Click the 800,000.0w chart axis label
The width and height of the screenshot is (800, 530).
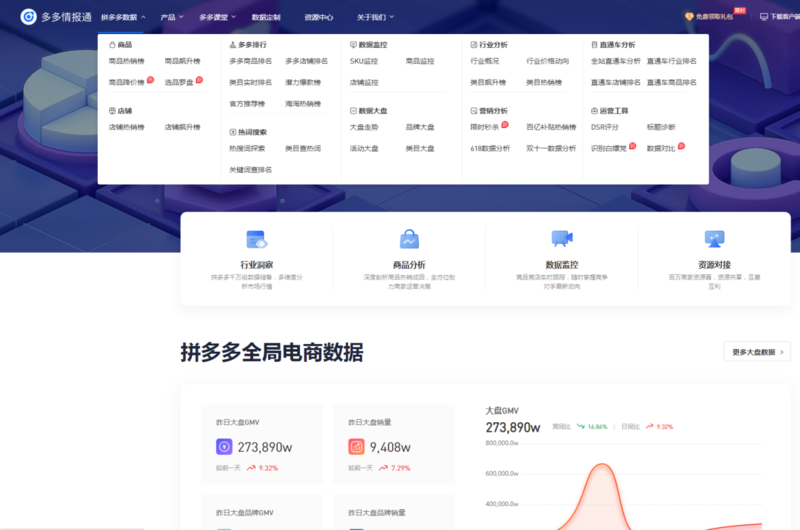click(x=502, y=443)
